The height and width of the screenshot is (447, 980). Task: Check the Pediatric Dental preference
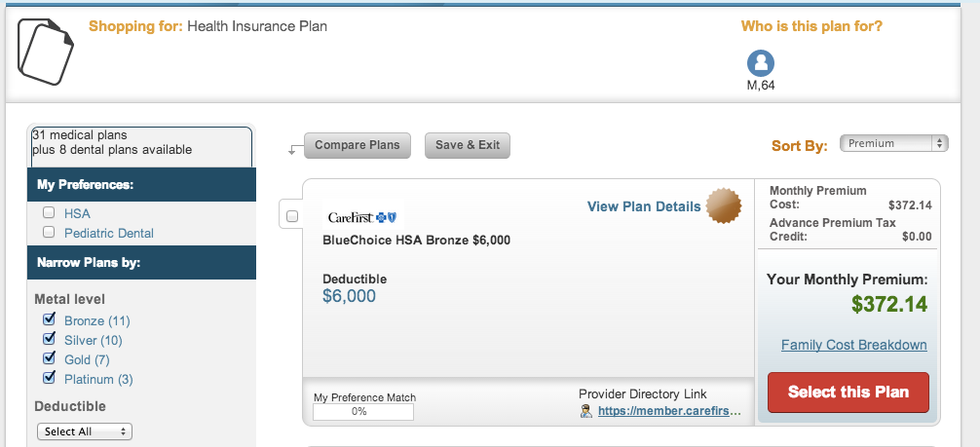(49, 233)
